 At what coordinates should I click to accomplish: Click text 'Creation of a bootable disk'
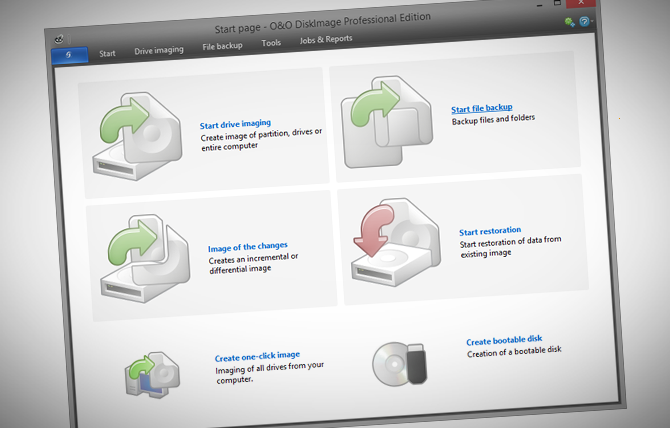pos(514,352)
